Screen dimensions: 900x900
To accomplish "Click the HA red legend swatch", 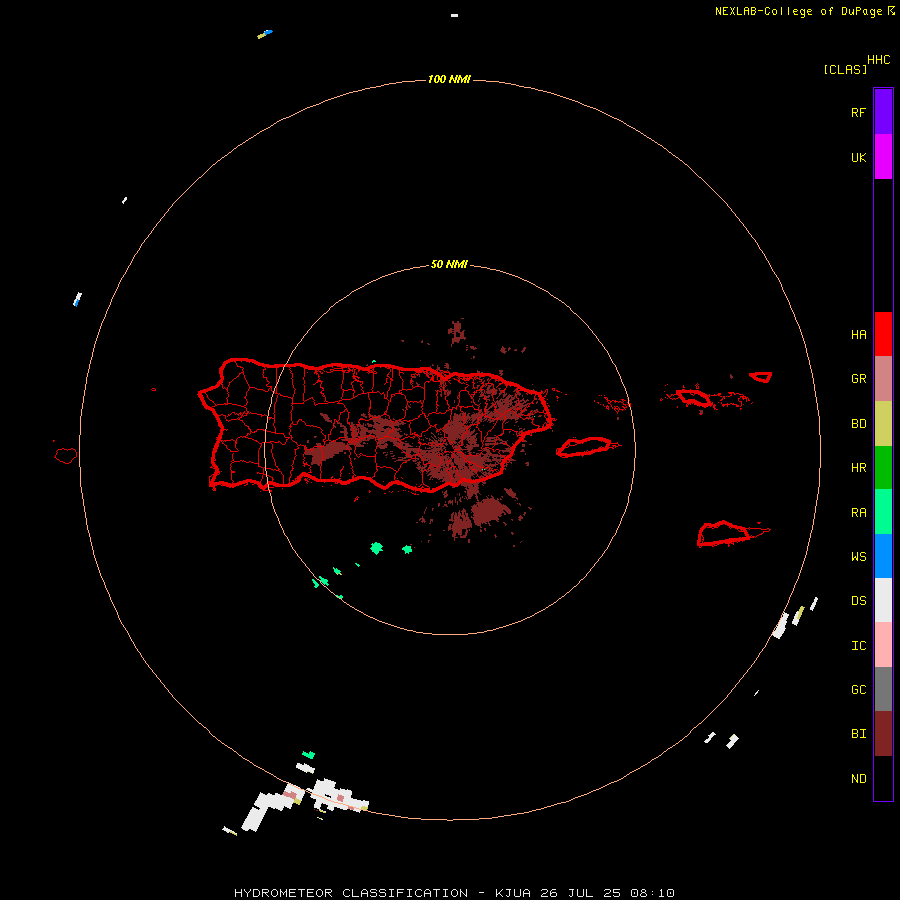I will click(883, 334).
